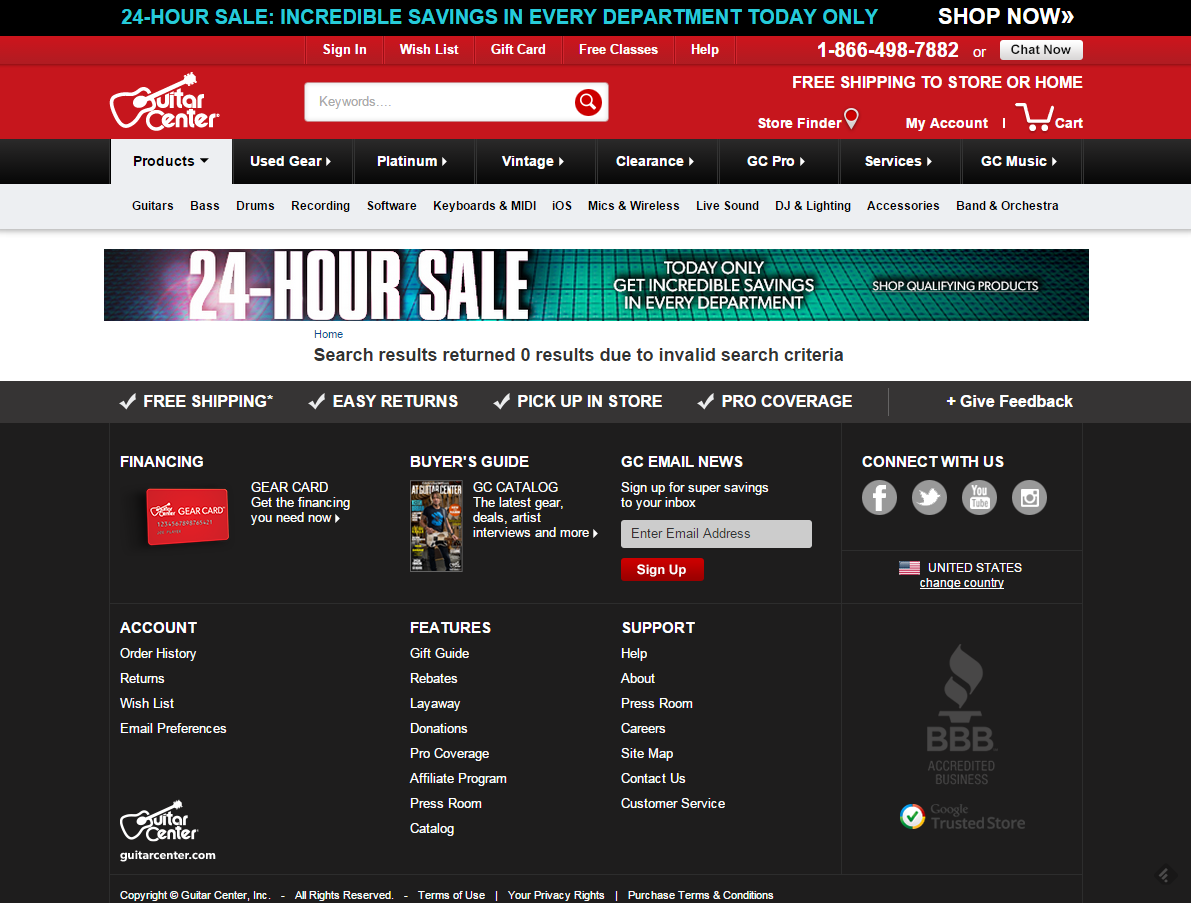Focus the Enter Email Address field
The image size is (1191, 903).
(x=716, y=534)
